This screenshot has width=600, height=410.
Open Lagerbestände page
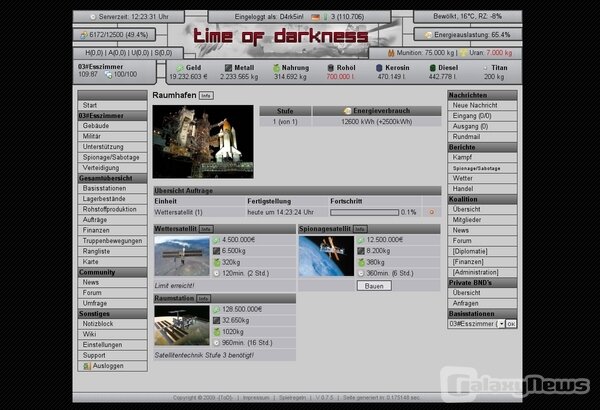(112, 199)
